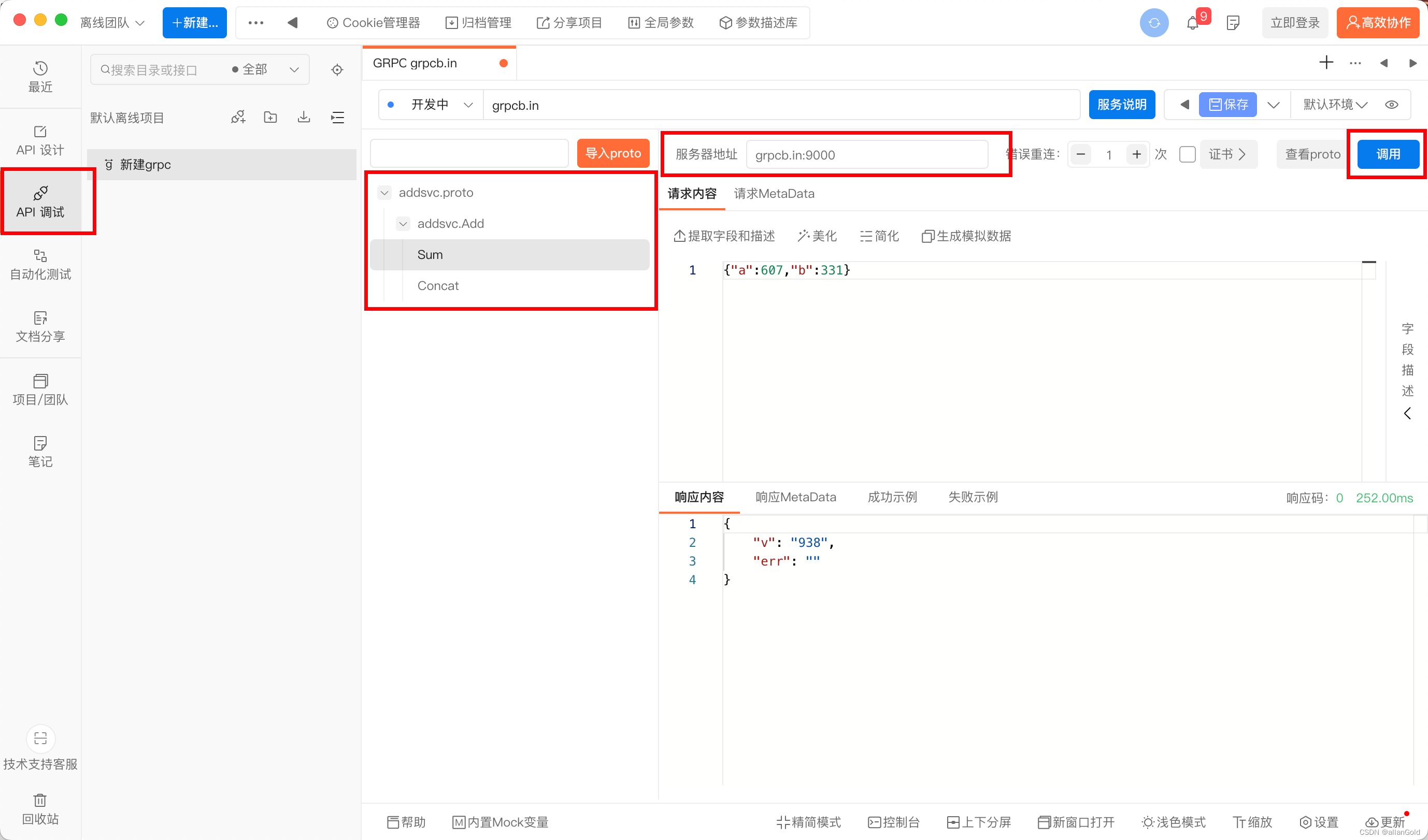Toggle the 证书 certificate checkbox
Screen dimensions: 1428x840
click(1187, 154)
